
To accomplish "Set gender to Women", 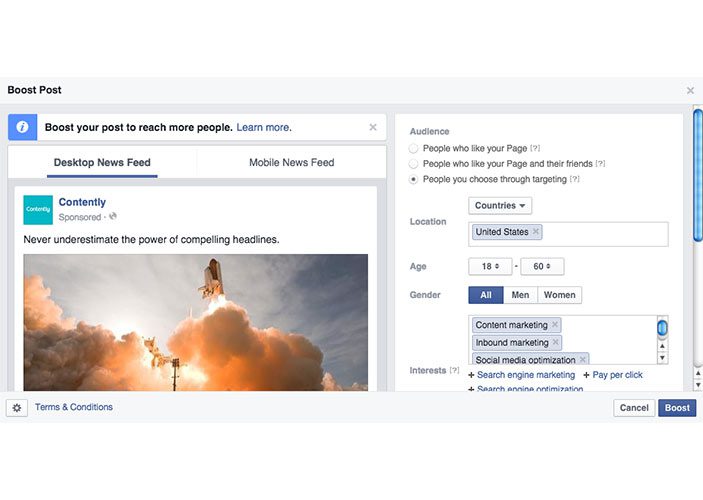I will (560, 295).
